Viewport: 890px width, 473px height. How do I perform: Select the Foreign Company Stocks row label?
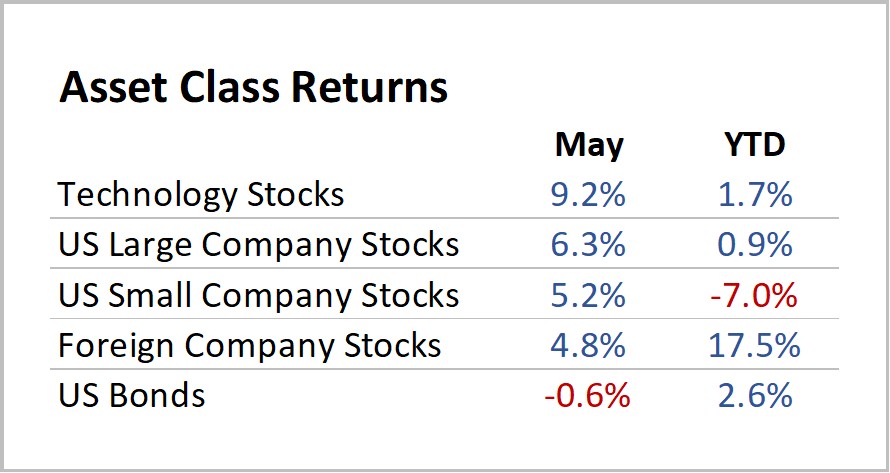pyautogui.click(x=250, y=345)
